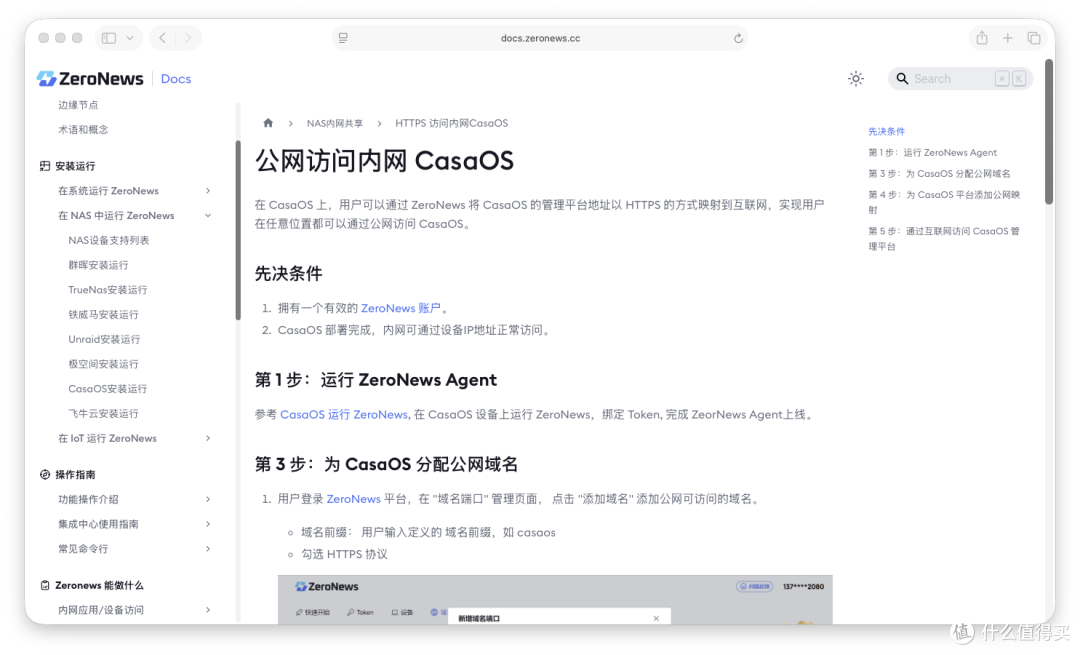Jump to 第 5 步 in the contents list

pos(944,239)
